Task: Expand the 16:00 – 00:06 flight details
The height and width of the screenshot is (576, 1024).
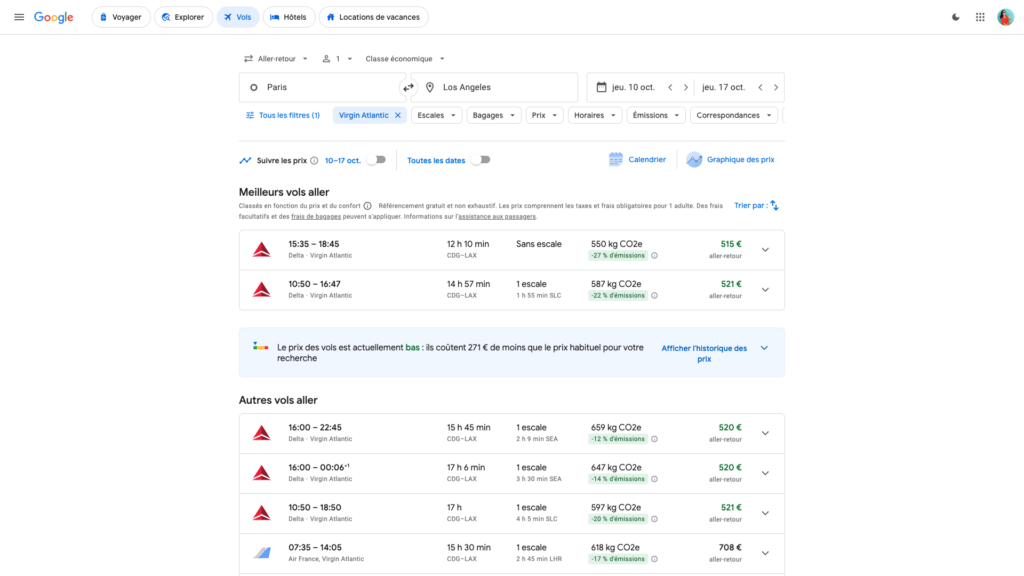Action: (x=765, y=473)
